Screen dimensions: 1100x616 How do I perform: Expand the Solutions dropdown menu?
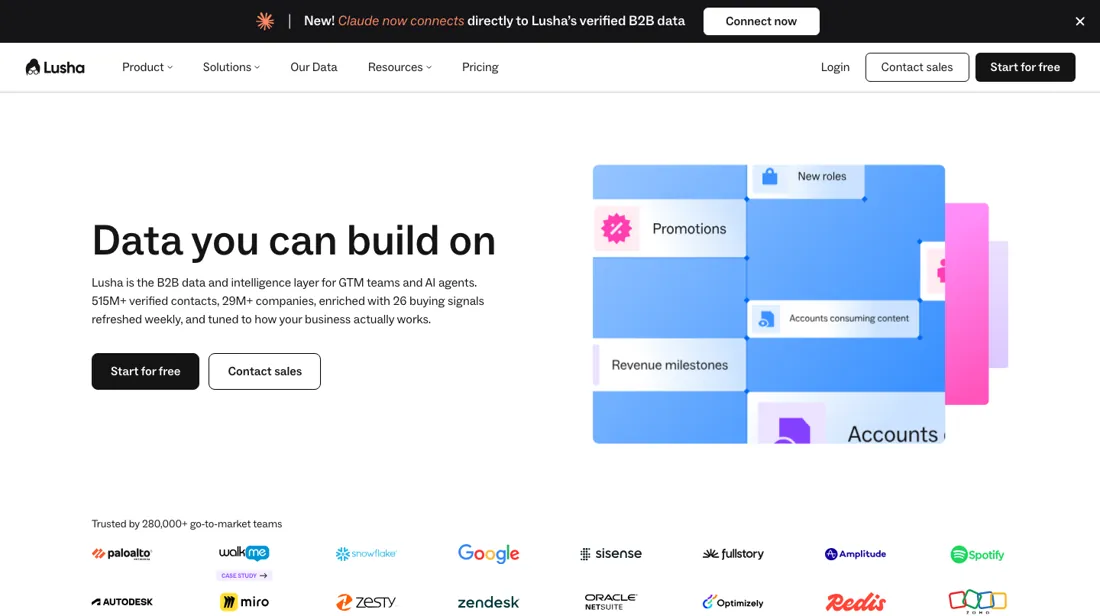[x=232, y=67]
